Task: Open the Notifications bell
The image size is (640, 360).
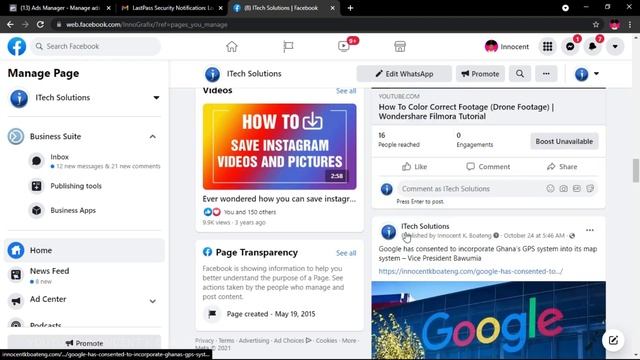Action: (593, 47)
